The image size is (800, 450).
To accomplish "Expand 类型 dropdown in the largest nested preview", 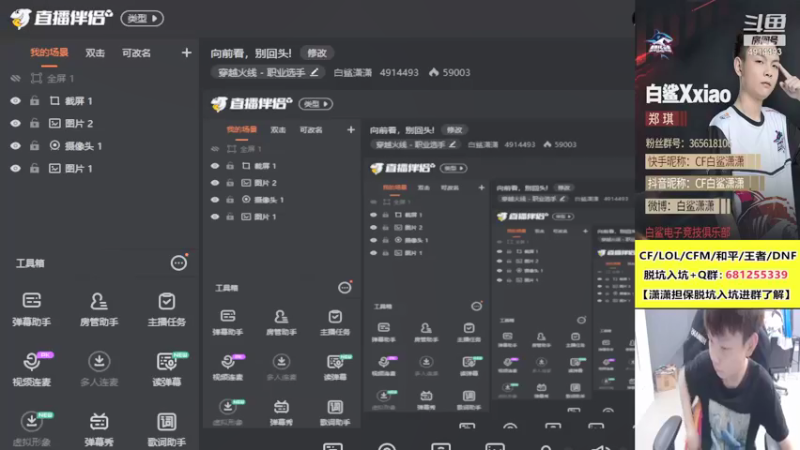I will 316,104.
